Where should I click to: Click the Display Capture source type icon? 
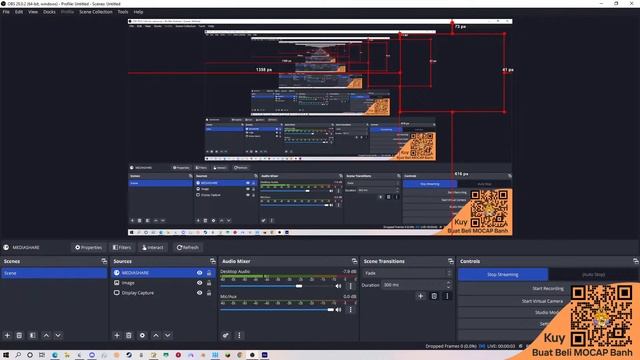(117, 293)
